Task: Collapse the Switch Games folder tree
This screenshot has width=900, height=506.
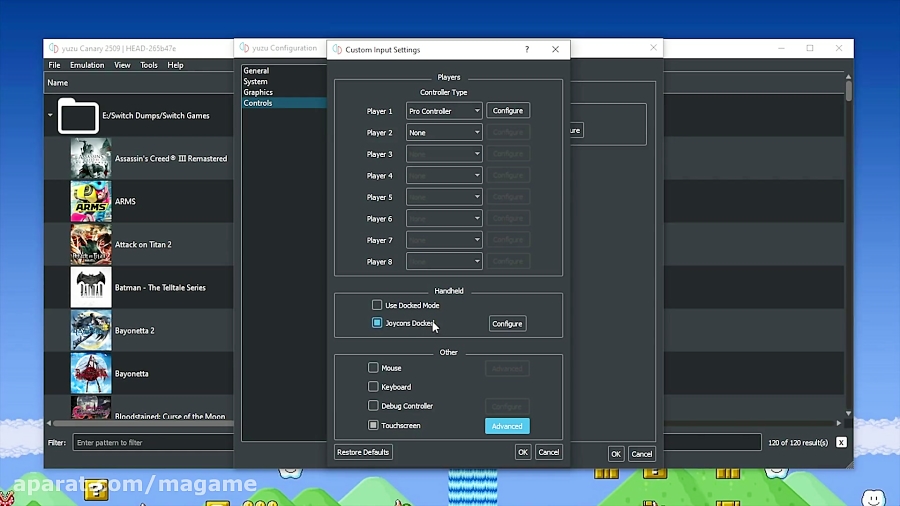Action: [x=51, y=115]
